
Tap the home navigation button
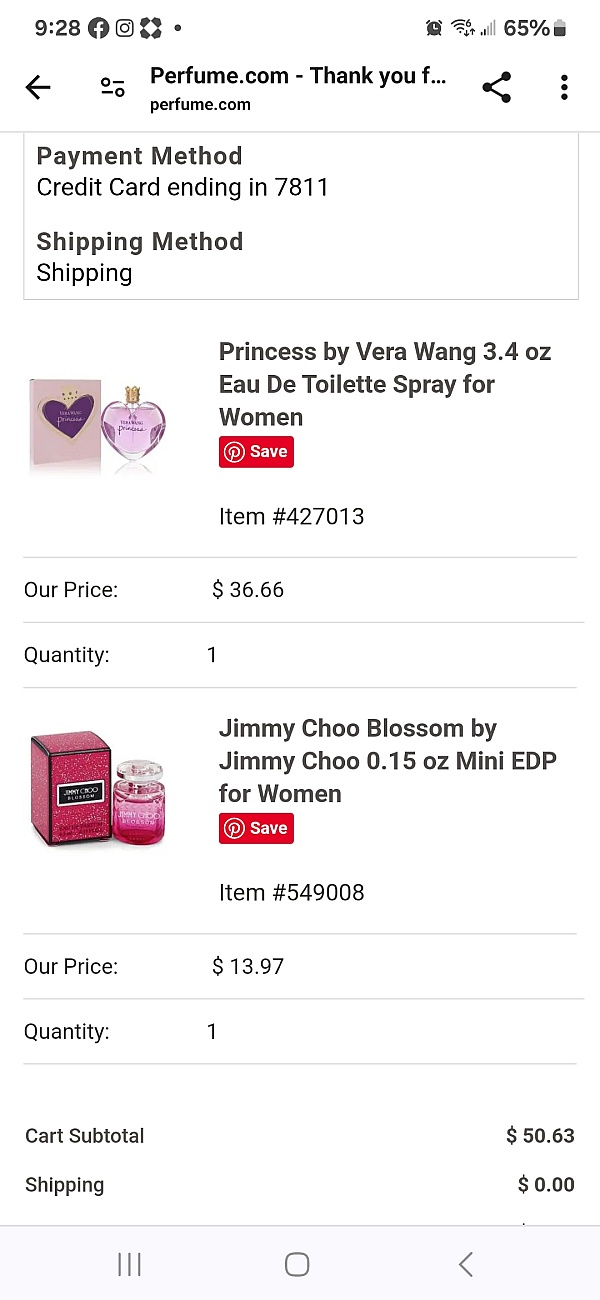(297, 1263)
